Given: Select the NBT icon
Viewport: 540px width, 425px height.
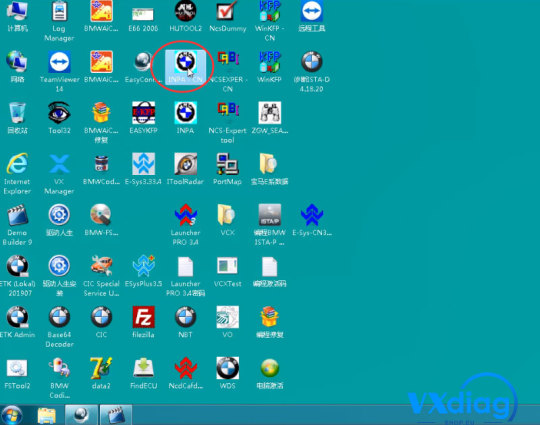Looking at the screenshot, I should coord(186,322).
